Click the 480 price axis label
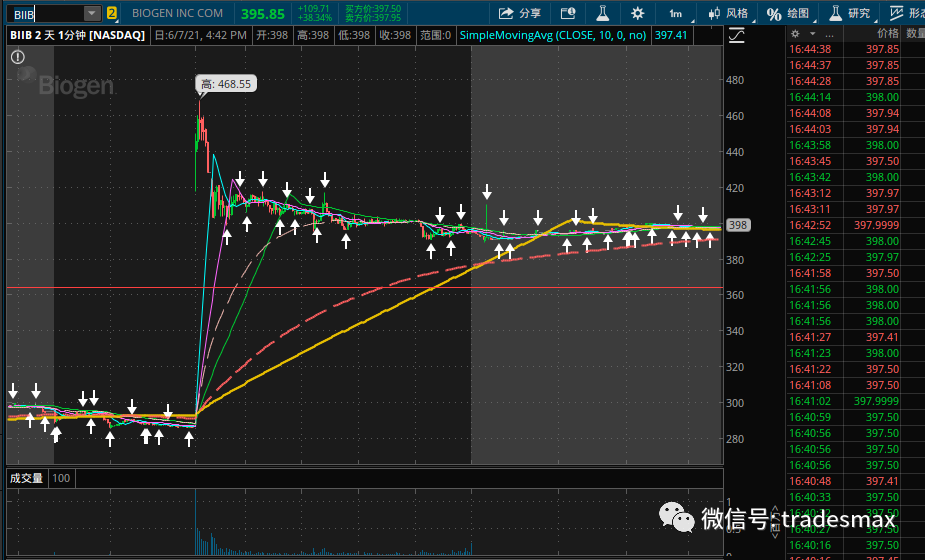Viewport: 925px width, 560px height. 735,80
